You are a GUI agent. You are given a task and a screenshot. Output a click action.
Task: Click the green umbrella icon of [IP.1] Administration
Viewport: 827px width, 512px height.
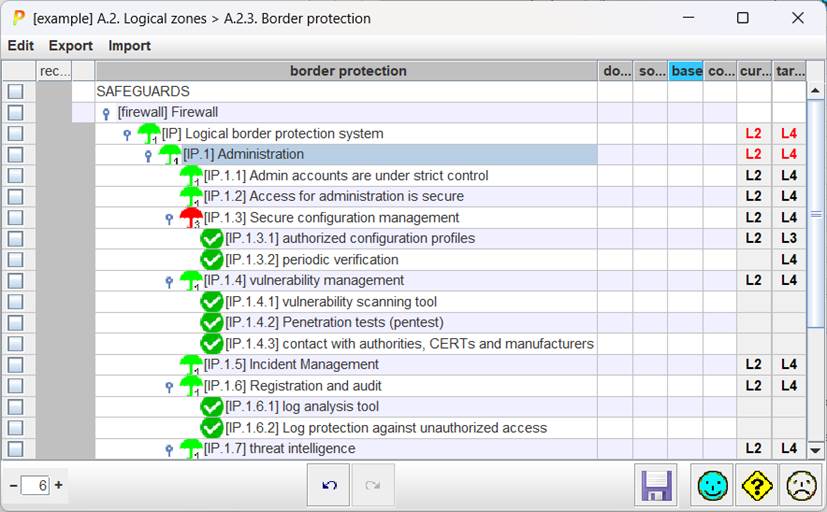click(x=170, y=154)
